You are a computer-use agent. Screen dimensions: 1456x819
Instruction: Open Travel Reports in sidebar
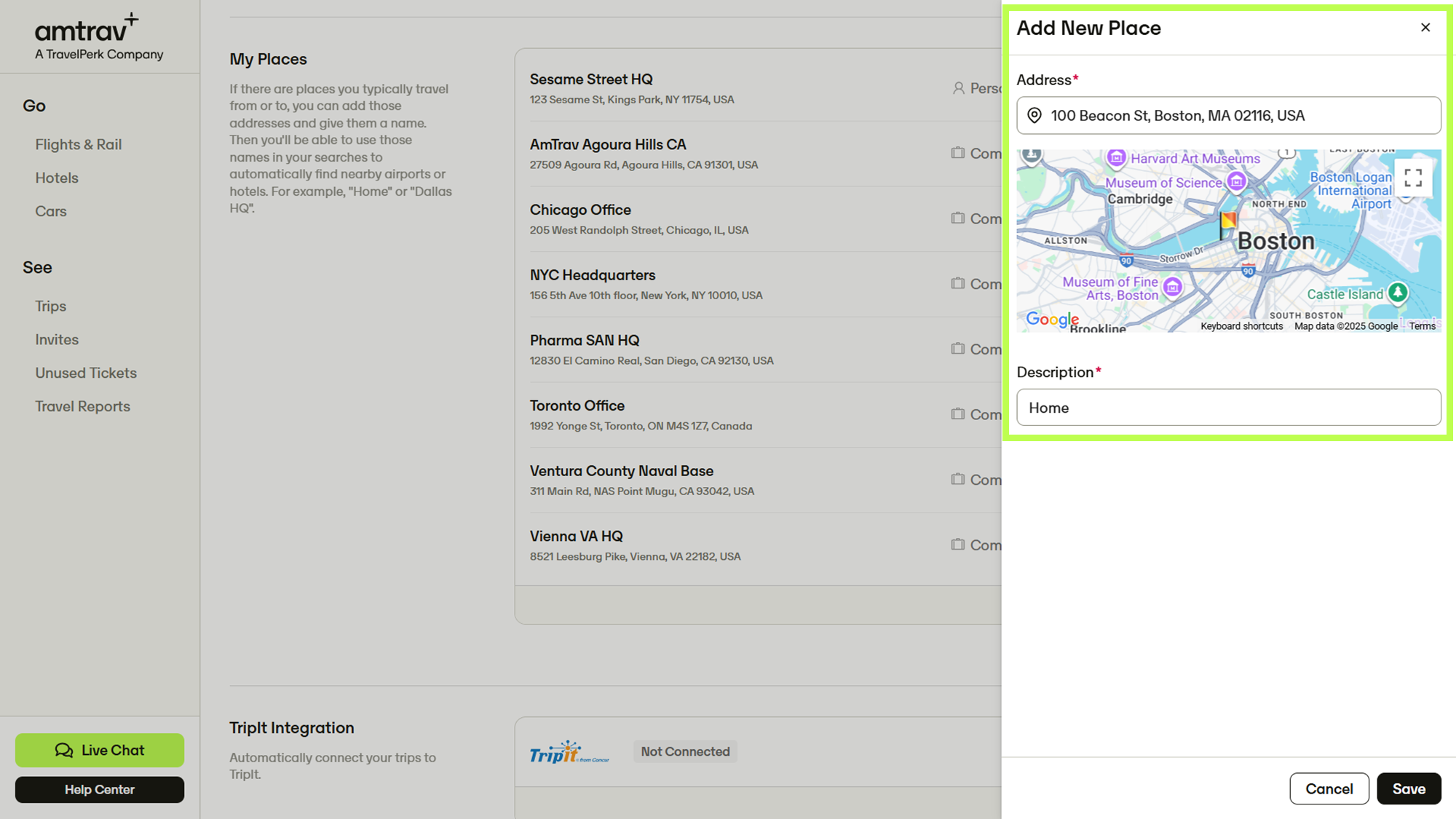pyautogui.click(x=83, y=406)
